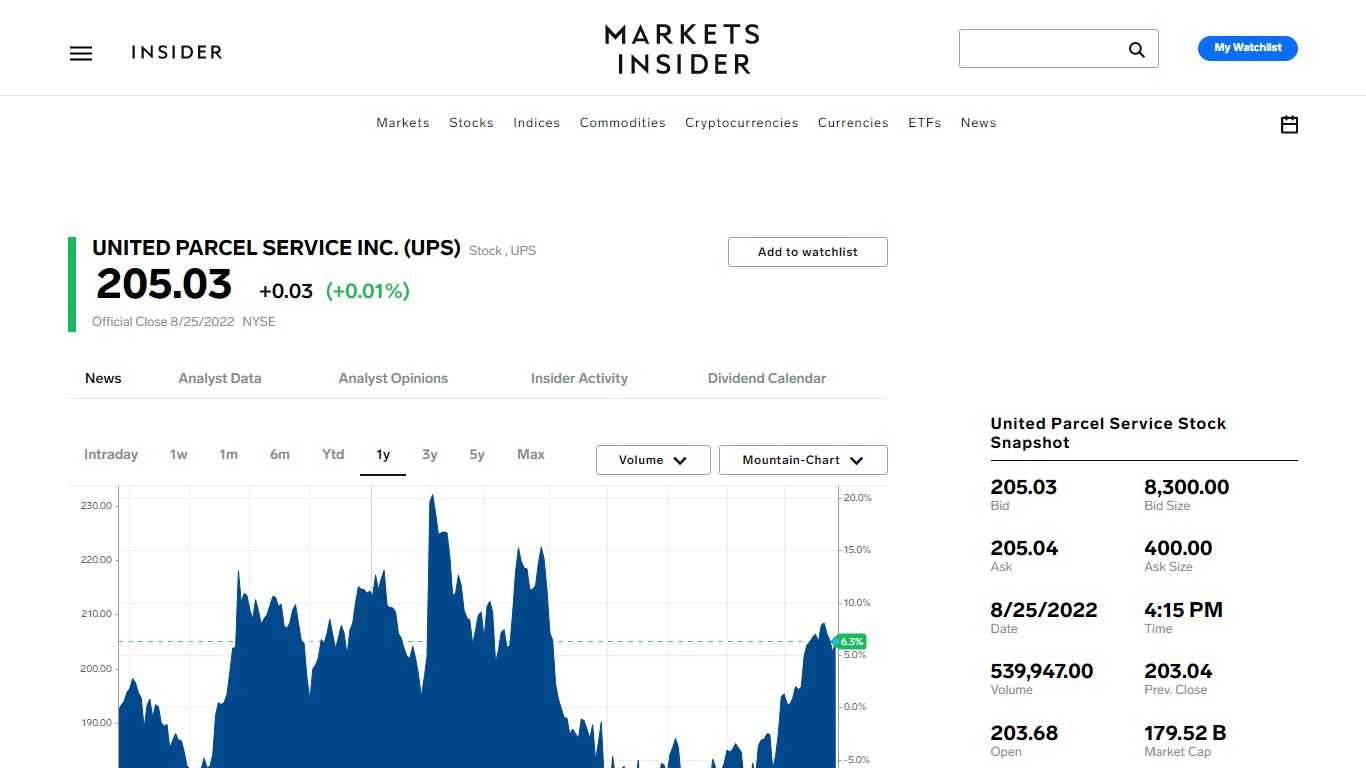This screenshot has width=1366, height=768.
Task: Switch chart to 3y range
Action: point(430,454)
